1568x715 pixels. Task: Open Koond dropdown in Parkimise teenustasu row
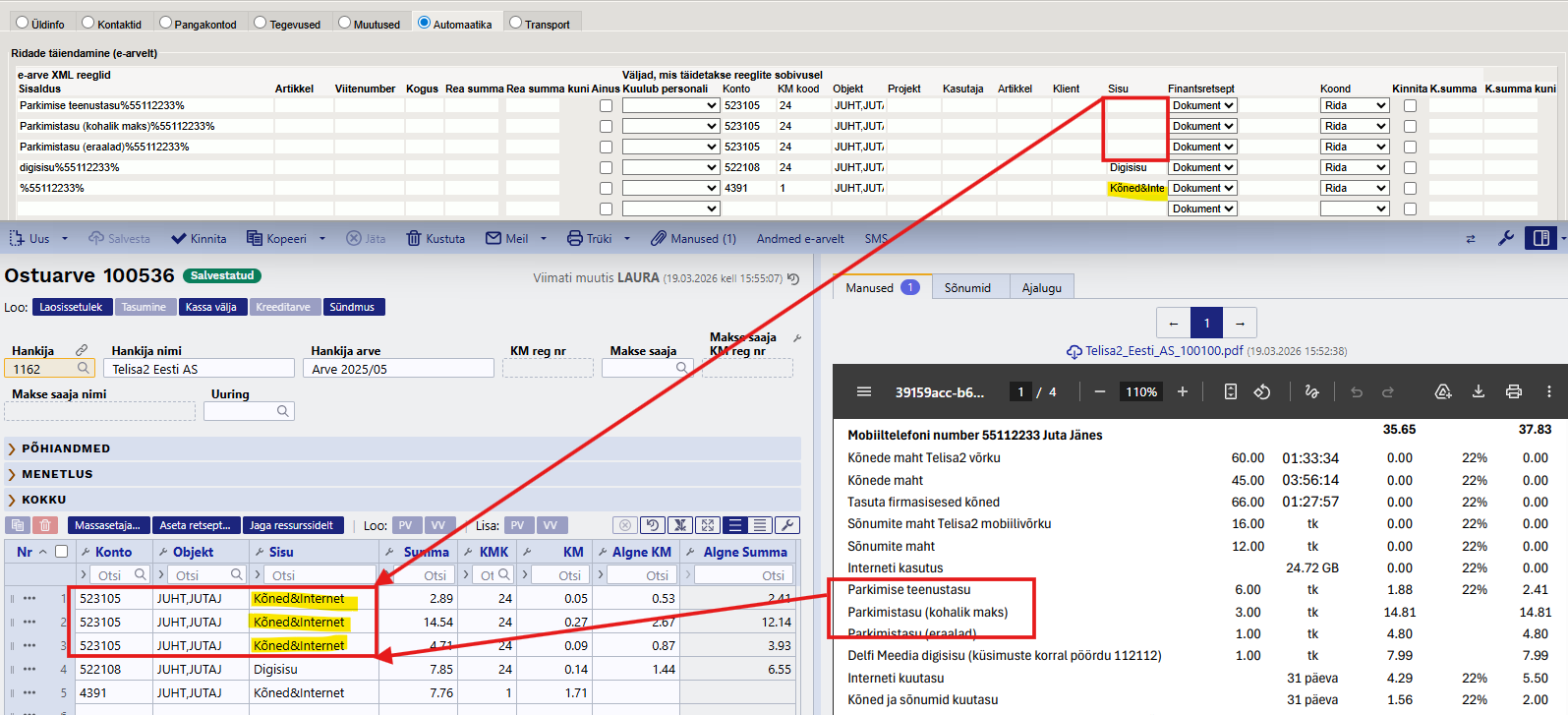[1354, 105]
